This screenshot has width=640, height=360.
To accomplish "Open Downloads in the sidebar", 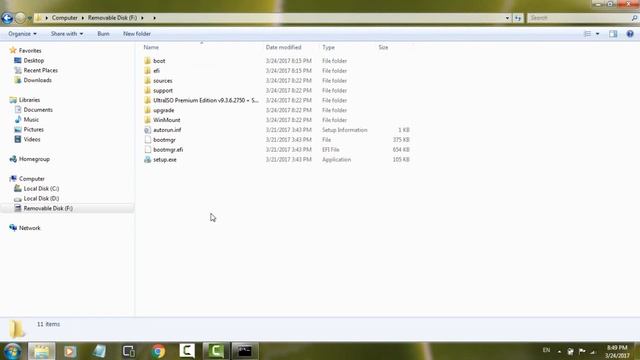I will click(38, 80).
